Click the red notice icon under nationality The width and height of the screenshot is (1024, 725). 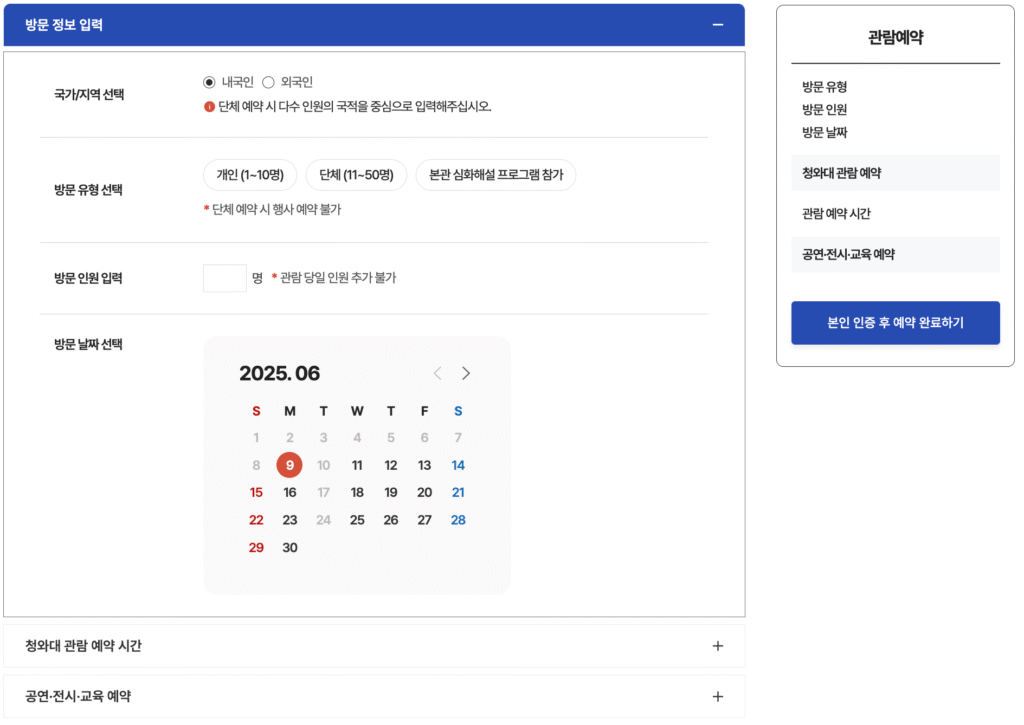[x=209, y=106]
